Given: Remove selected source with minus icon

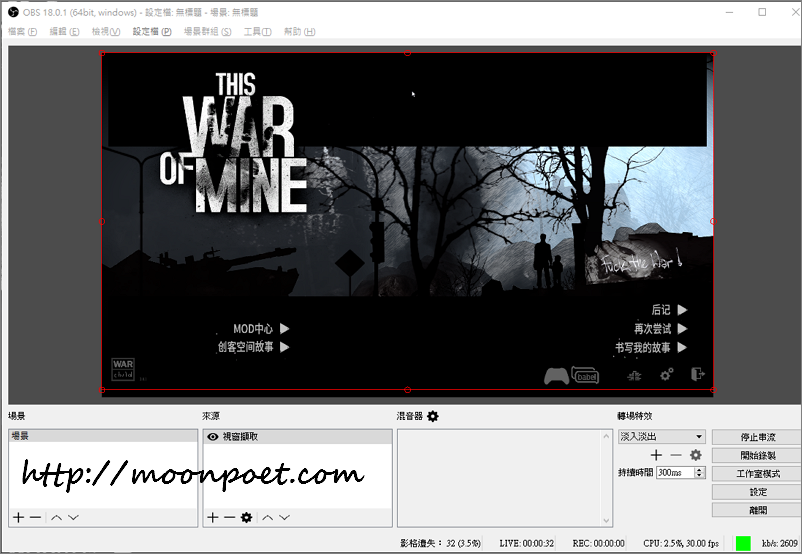Looking at the screenshot, I should (230, 518).
